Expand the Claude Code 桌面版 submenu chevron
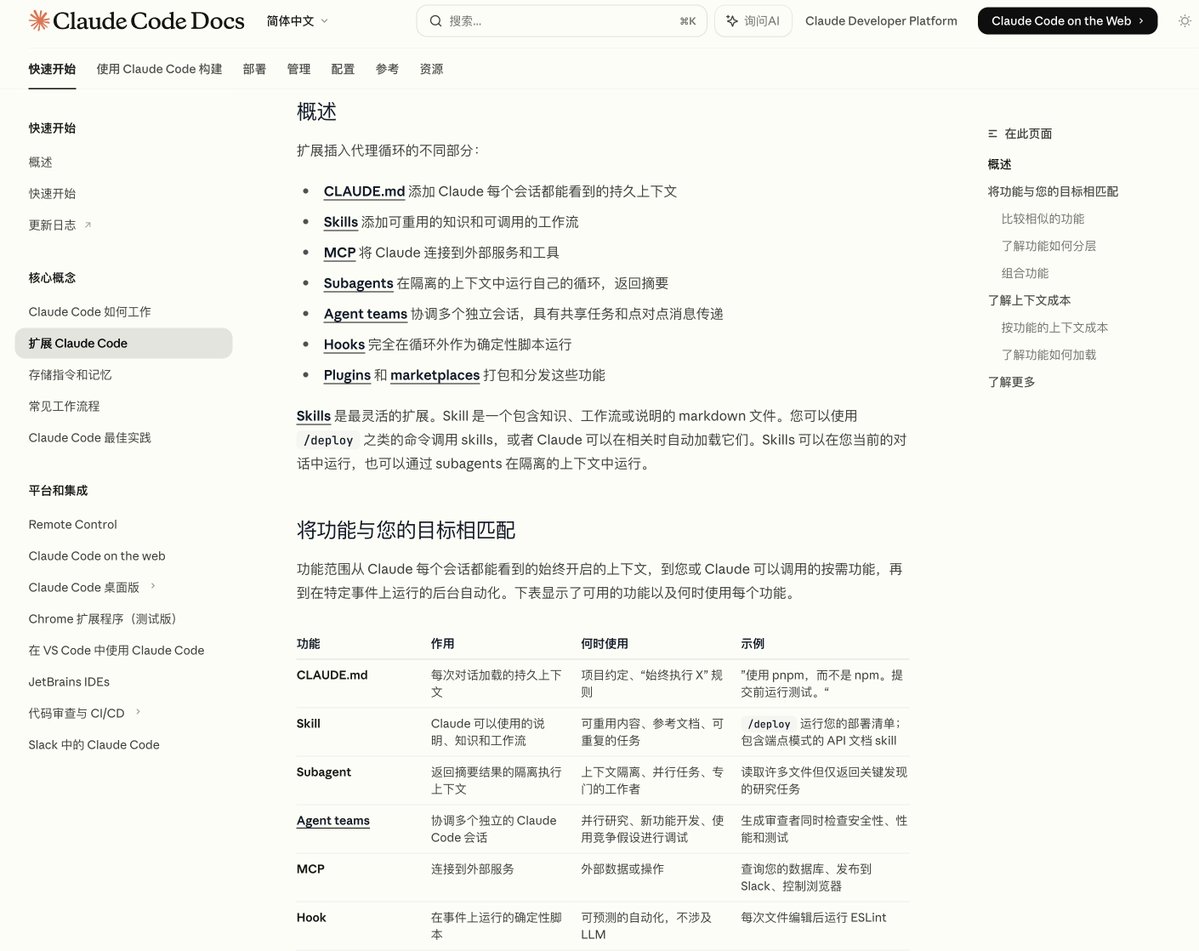The image size is (1199, 951). pos(153,586)
